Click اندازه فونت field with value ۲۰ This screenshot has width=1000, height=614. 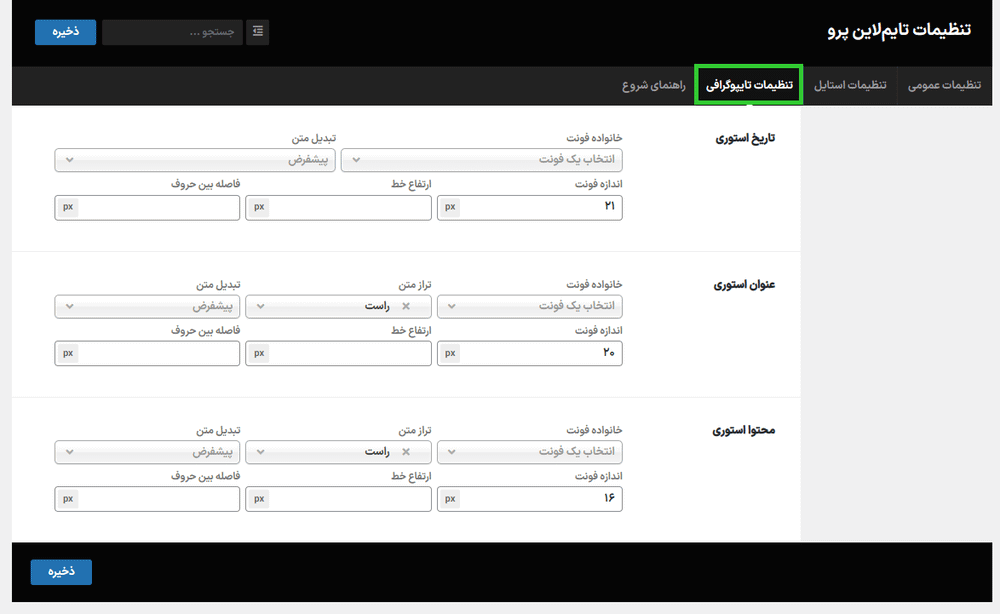click(x=529, y=353)
